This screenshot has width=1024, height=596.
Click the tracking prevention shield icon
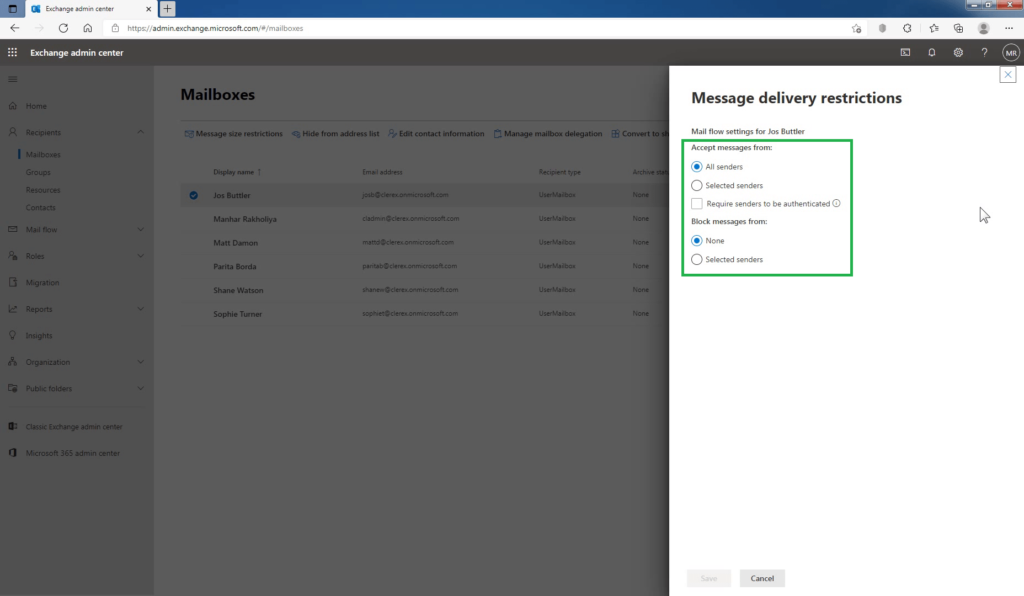pos(882,28)
